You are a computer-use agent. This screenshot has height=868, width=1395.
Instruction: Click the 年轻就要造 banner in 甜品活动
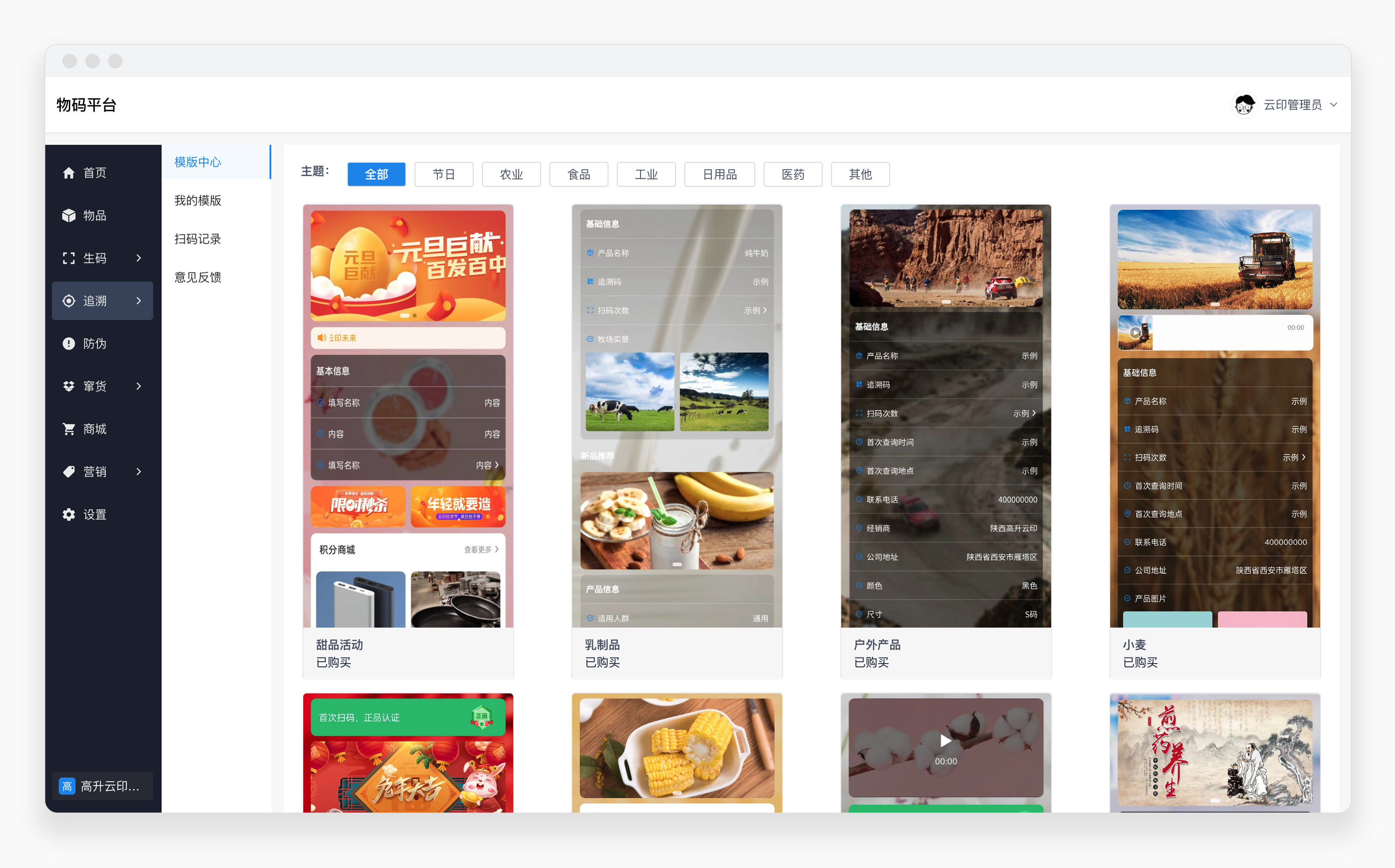458,507
